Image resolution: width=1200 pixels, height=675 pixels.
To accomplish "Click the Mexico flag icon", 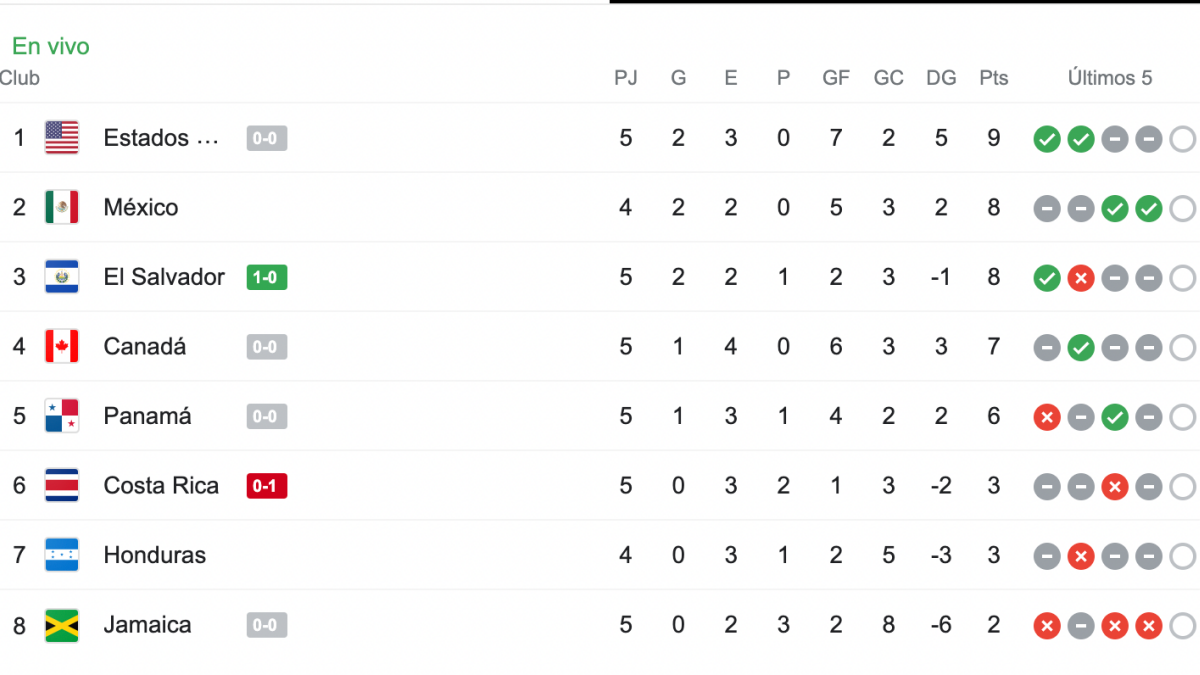I will (x=62, y=207).
